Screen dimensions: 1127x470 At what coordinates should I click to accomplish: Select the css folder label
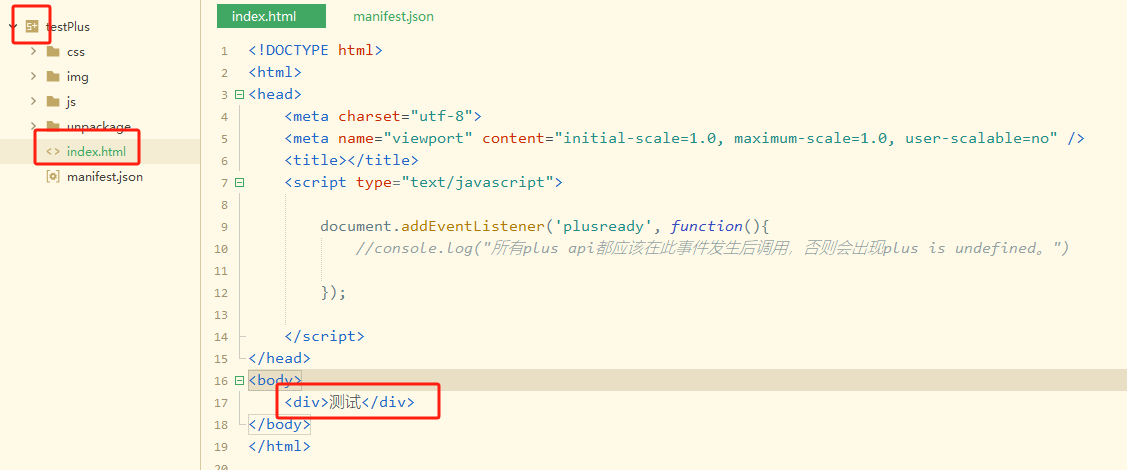click(x=75, y=52)
